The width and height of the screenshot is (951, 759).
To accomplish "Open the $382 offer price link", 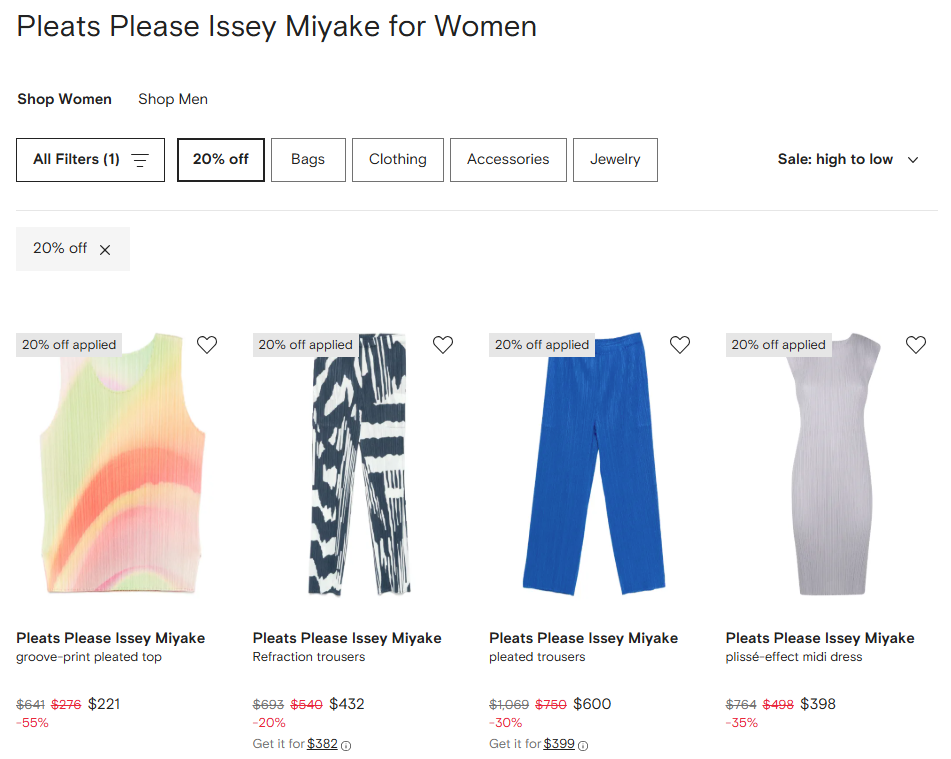I will point(322,744).
